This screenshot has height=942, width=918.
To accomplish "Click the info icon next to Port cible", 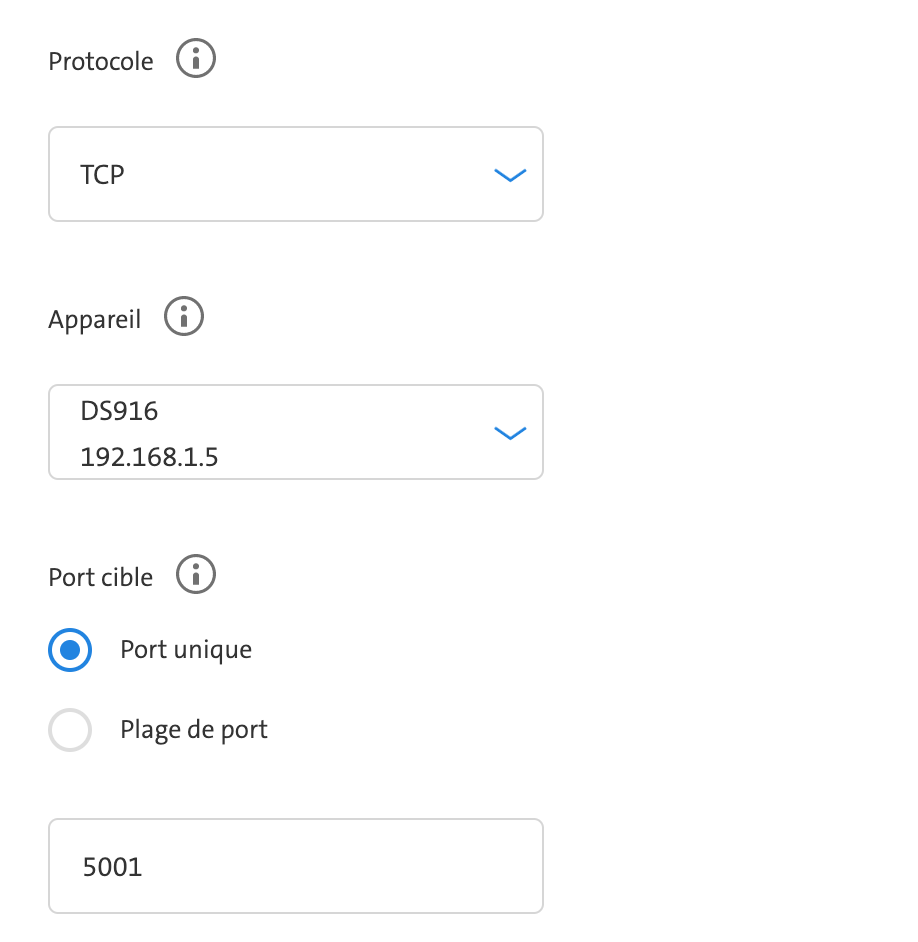I will pos(196,574).
